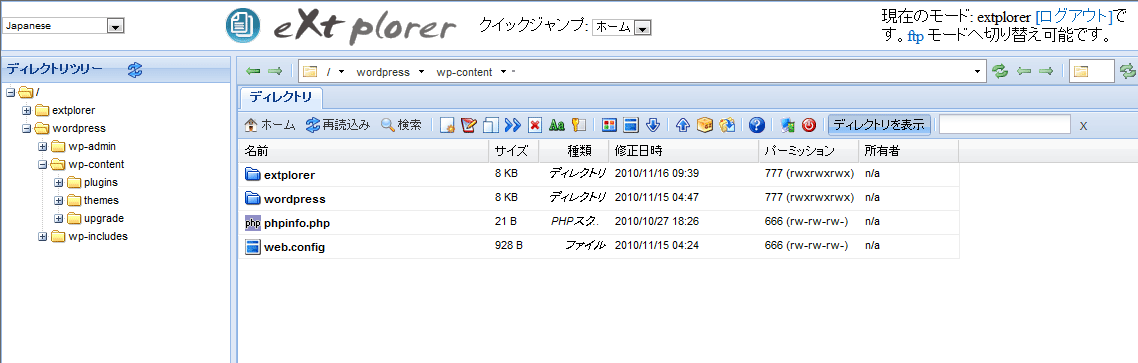Click the filter text field in the toolbar
Screen dimensions: 1138x363
coord(1004,125)
